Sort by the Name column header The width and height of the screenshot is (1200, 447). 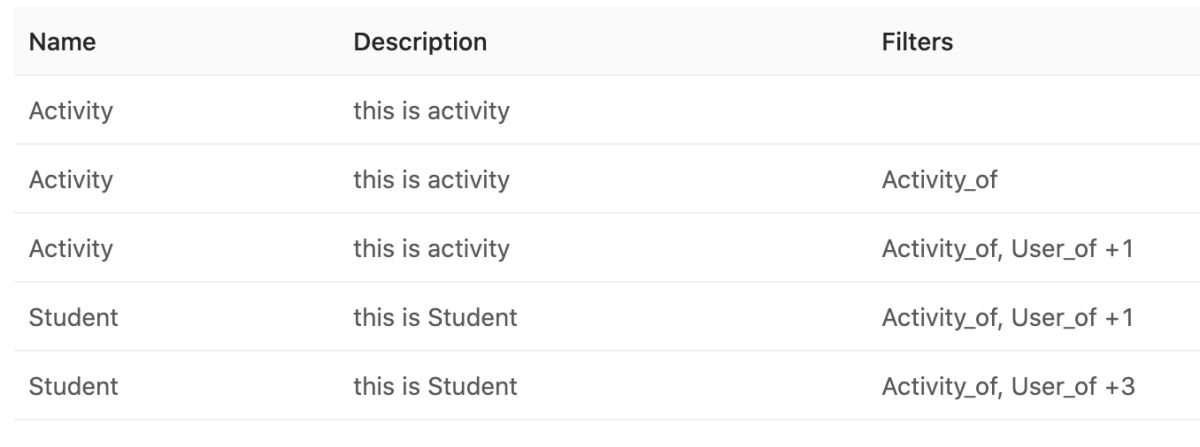tap(62, 43)
